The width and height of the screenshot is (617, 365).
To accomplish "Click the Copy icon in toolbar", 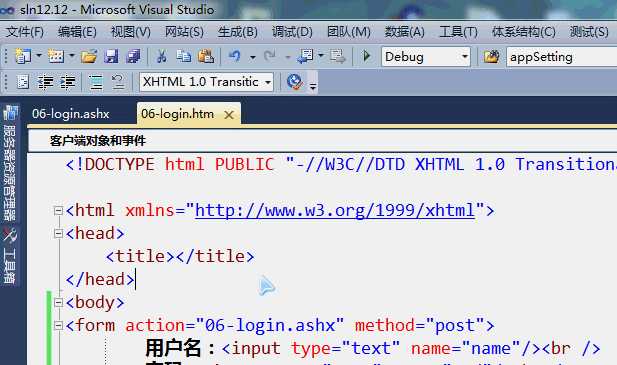I will pos(183,57).
